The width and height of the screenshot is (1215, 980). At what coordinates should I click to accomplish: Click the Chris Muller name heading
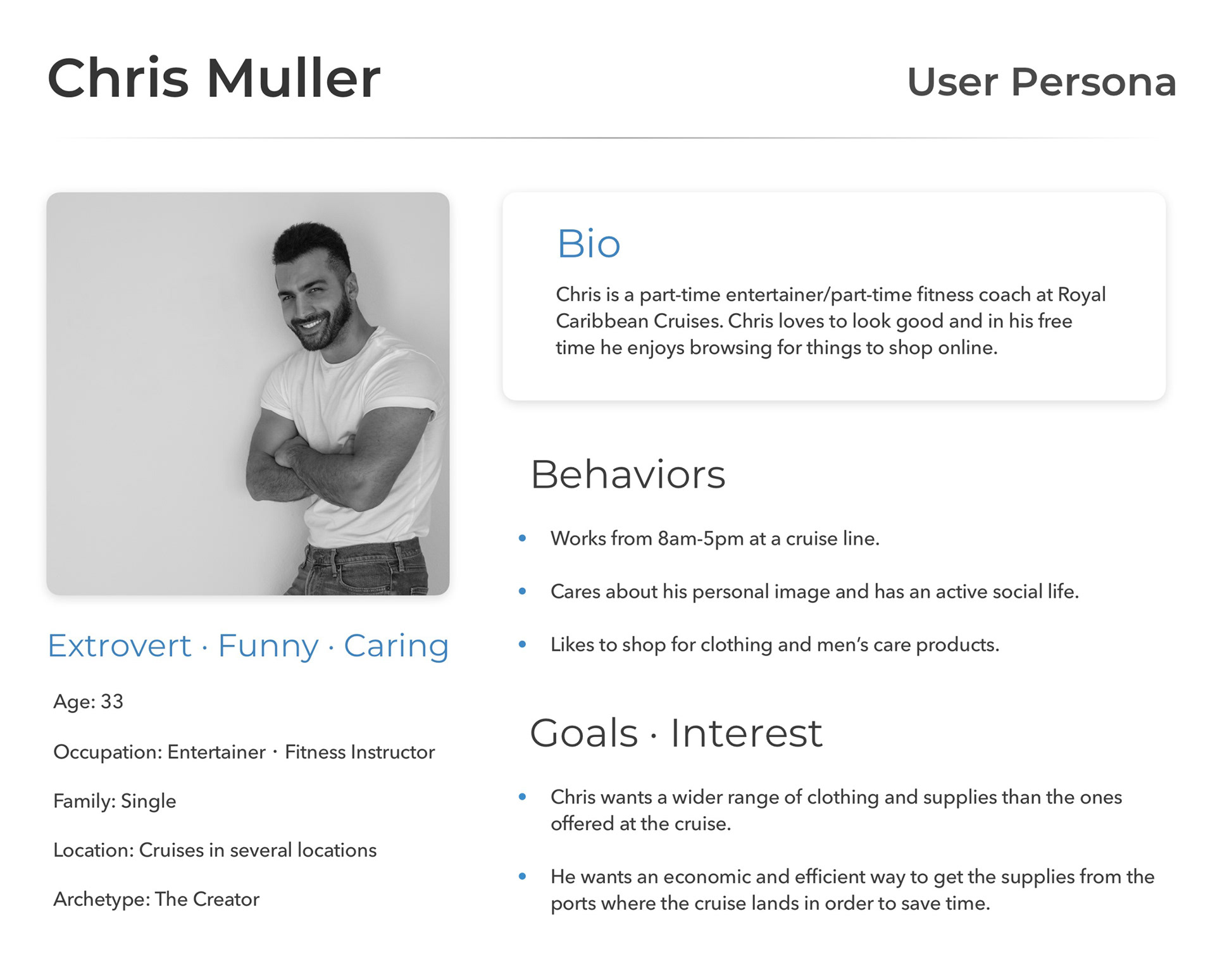[214, 78]
